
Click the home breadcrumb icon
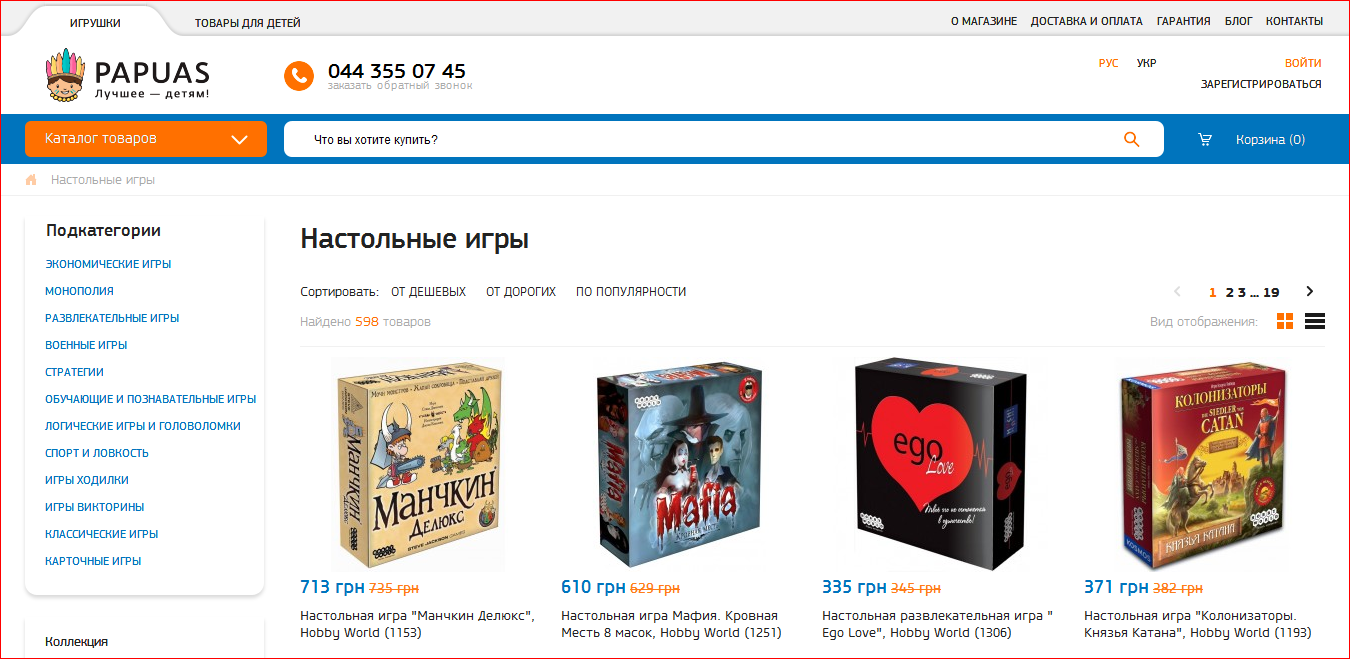coord(31,180)
